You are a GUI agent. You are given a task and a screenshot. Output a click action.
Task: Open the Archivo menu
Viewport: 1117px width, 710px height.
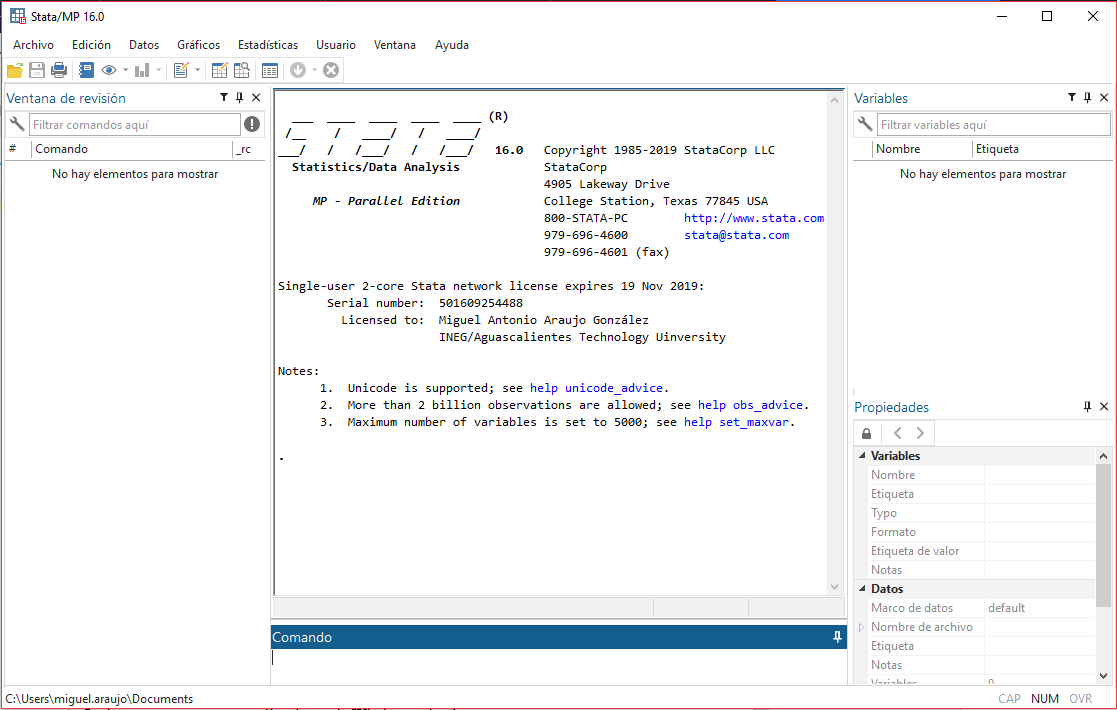click(33, 45)
